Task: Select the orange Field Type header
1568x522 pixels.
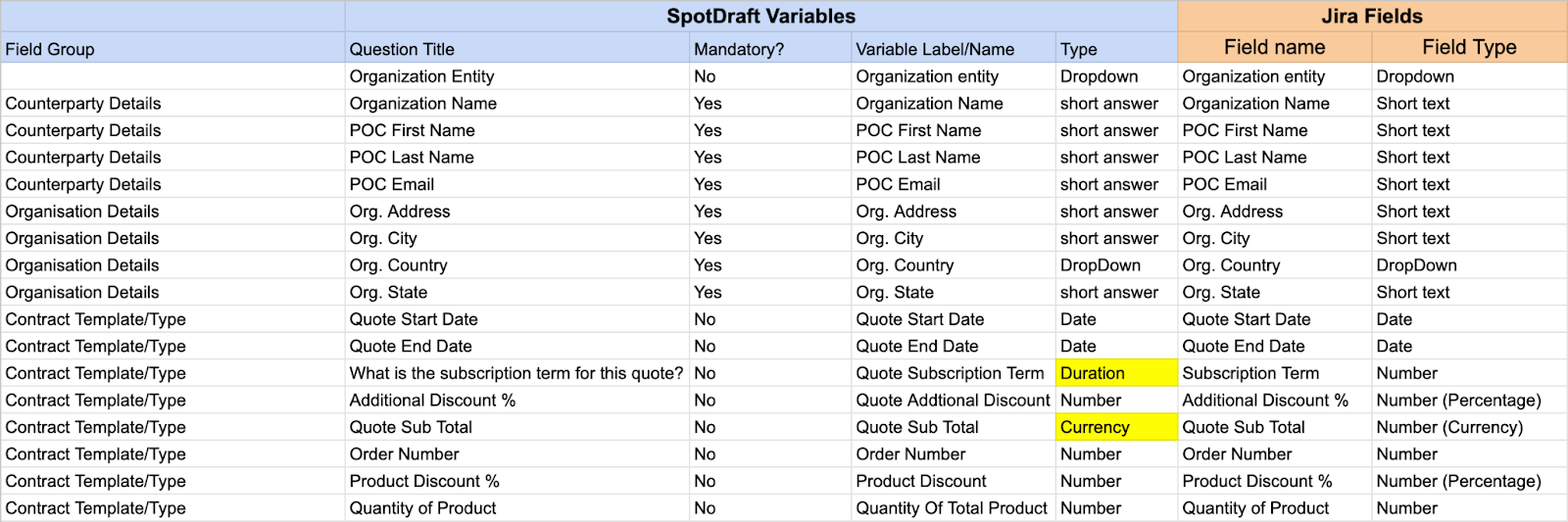Action: (x=1468, y=47)
